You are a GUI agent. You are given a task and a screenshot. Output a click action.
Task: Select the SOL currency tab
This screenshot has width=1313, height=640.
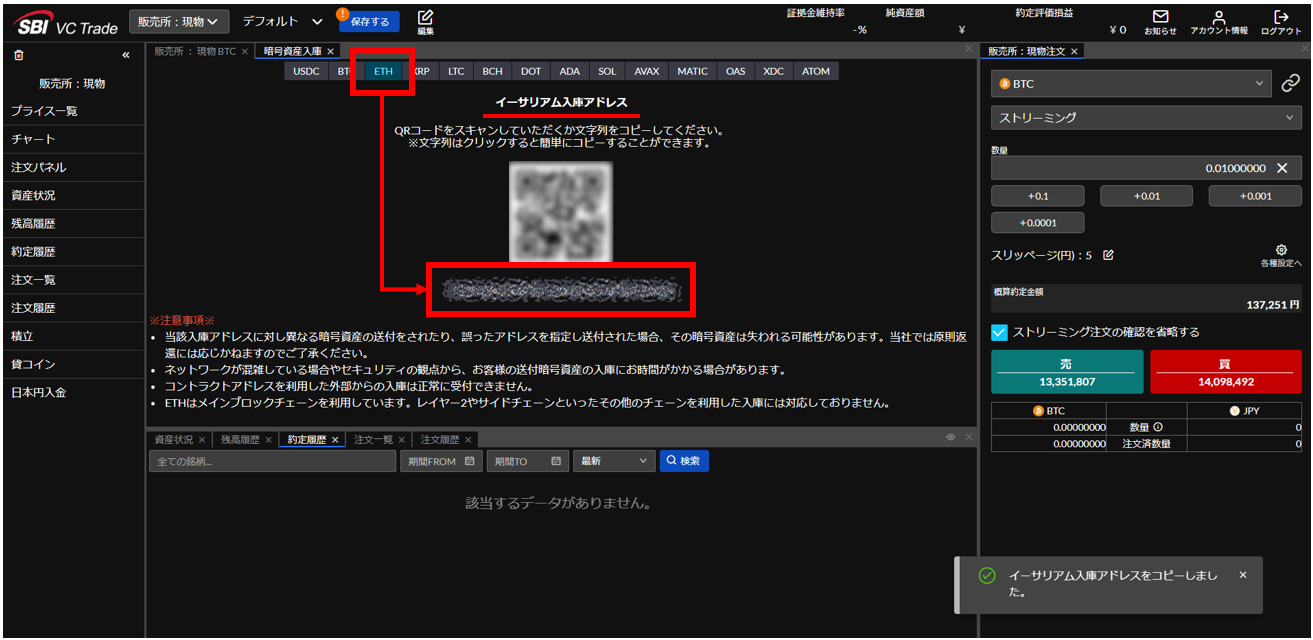607,71
